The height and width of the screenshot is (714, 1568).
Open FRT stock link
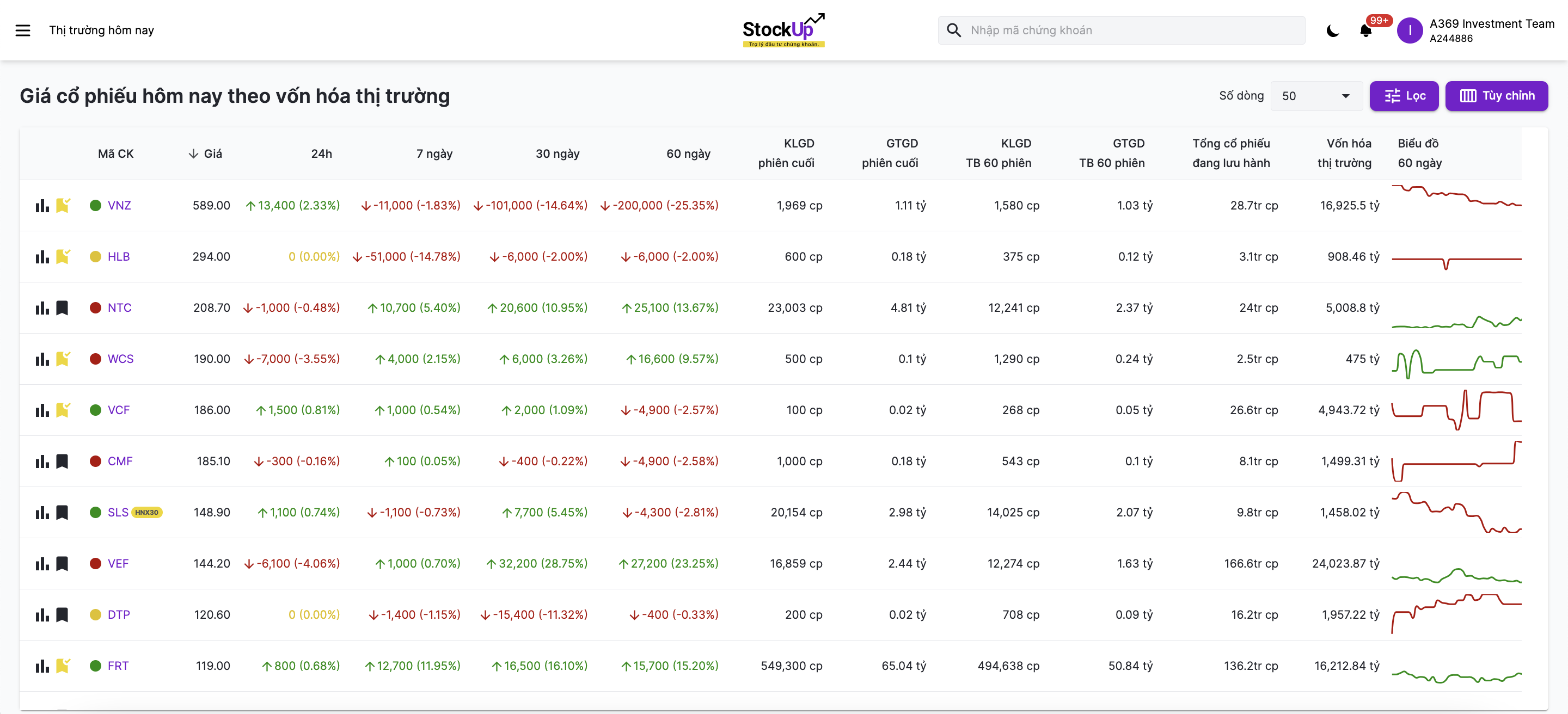pos(118,666)
